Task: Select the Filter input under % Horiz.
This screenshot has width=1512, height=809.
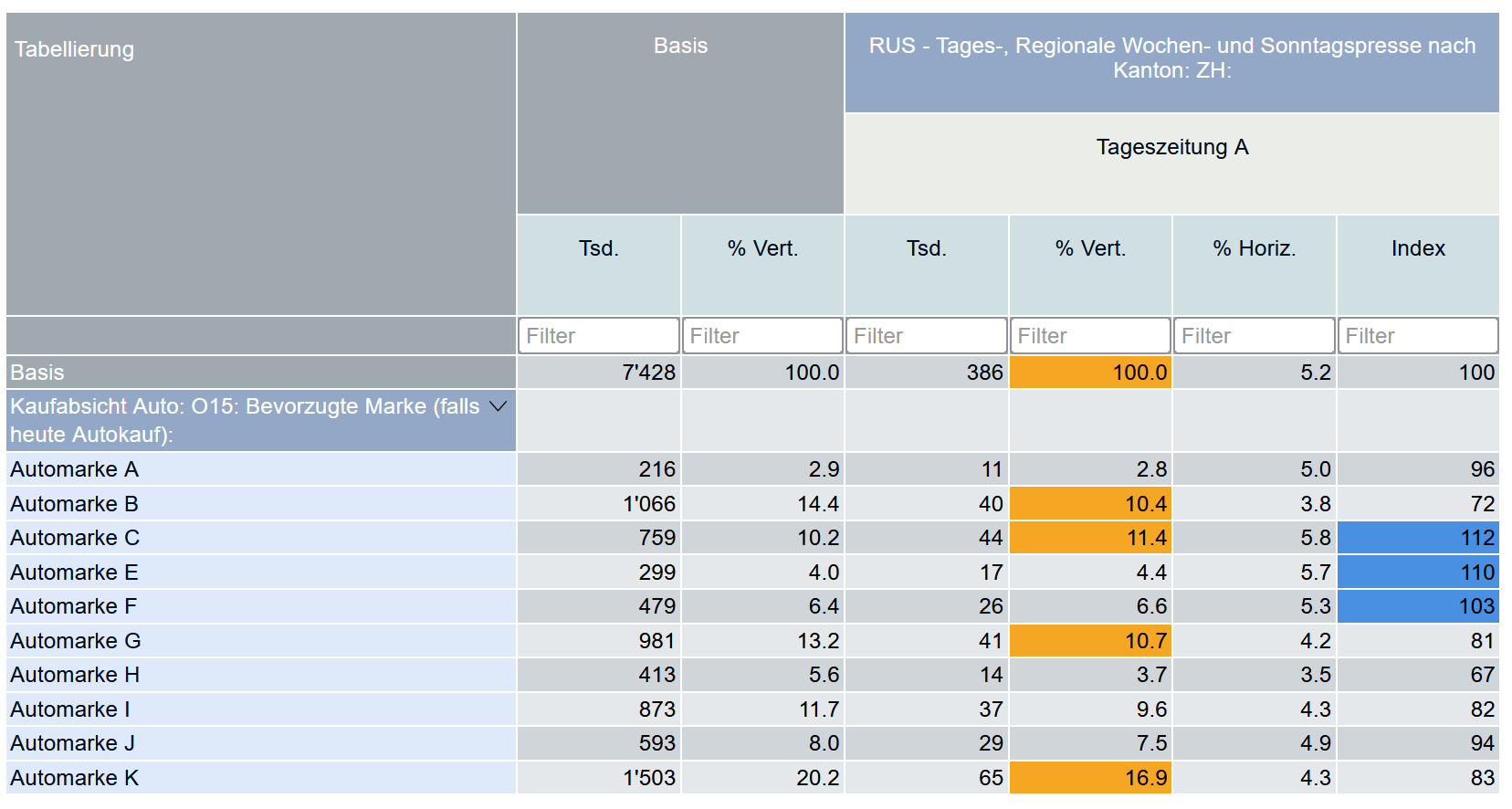Action: point(1254,336)
